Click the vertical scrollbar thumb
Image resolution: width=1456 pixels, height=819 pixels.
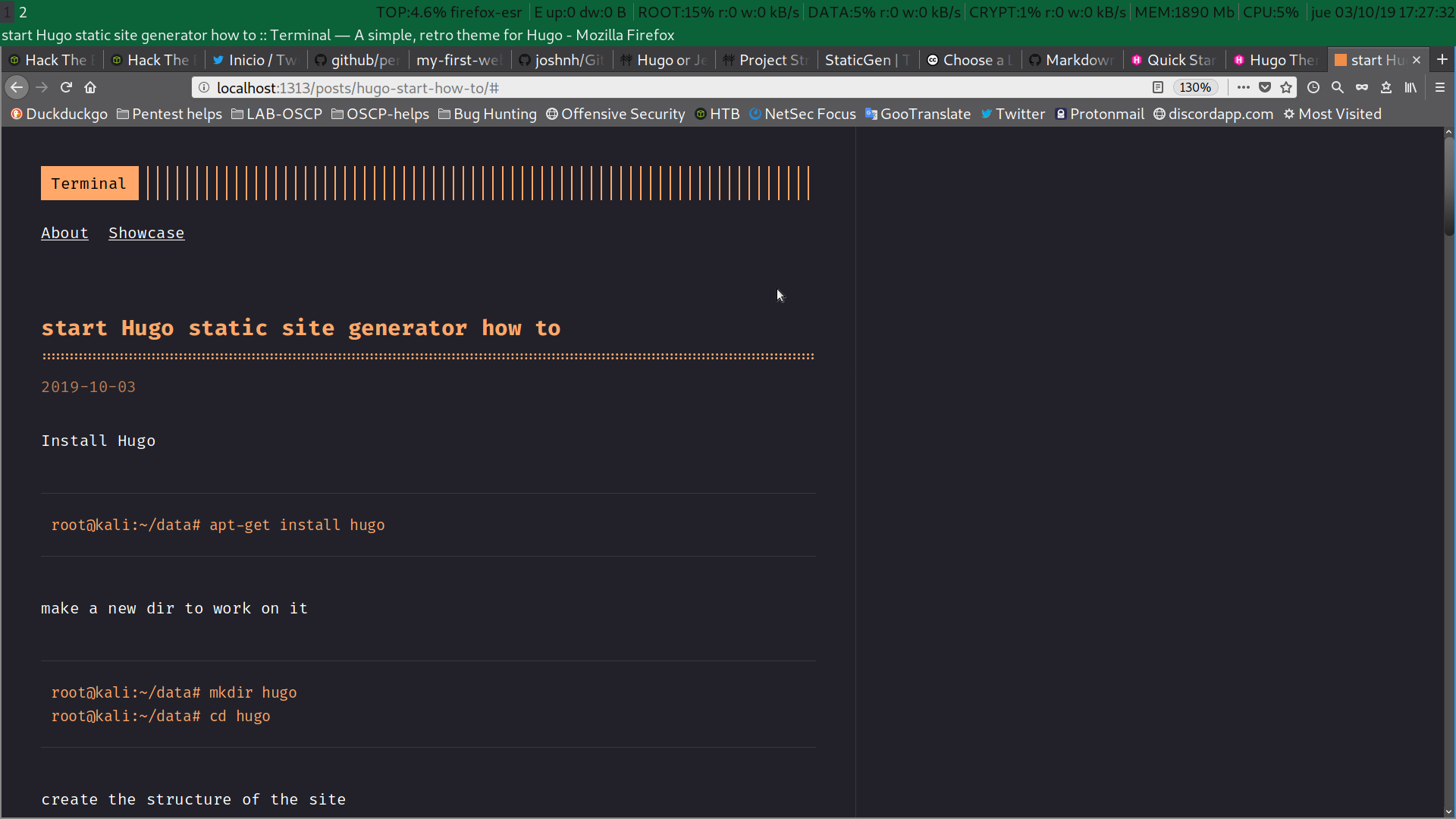click(1448, 186)
